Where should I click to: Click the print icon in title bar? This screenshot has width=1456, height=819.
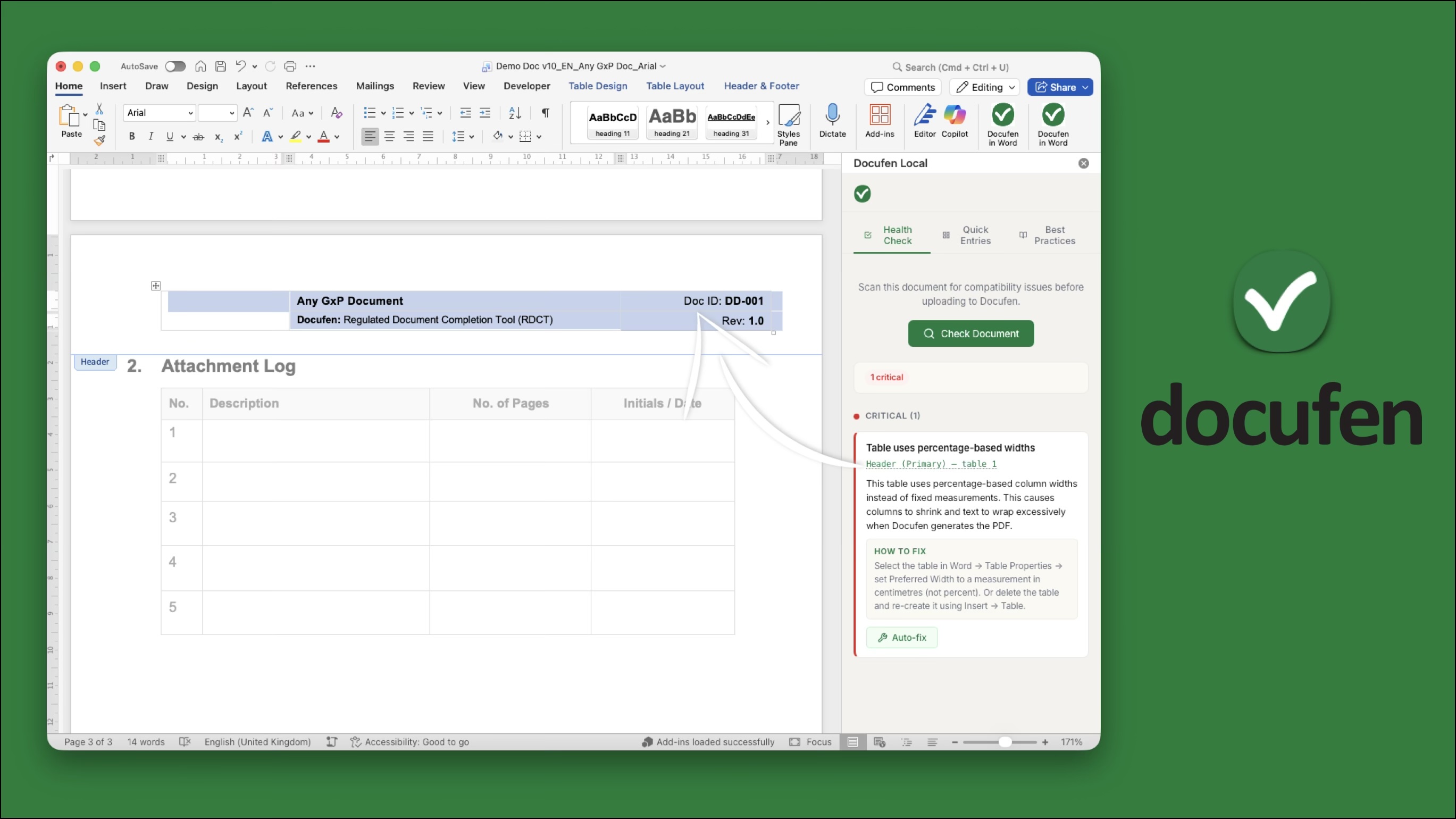tap(290, 66)
